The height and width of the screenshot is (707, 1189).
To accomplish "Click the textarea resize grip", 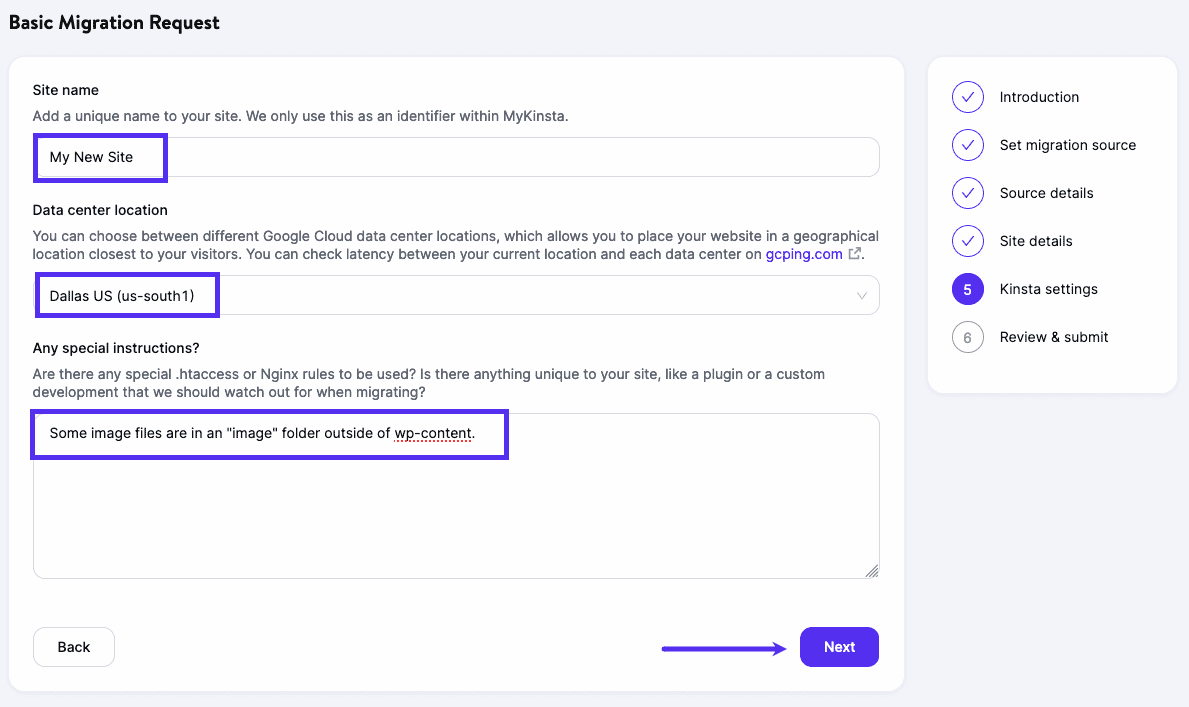I will click(870, 570).
